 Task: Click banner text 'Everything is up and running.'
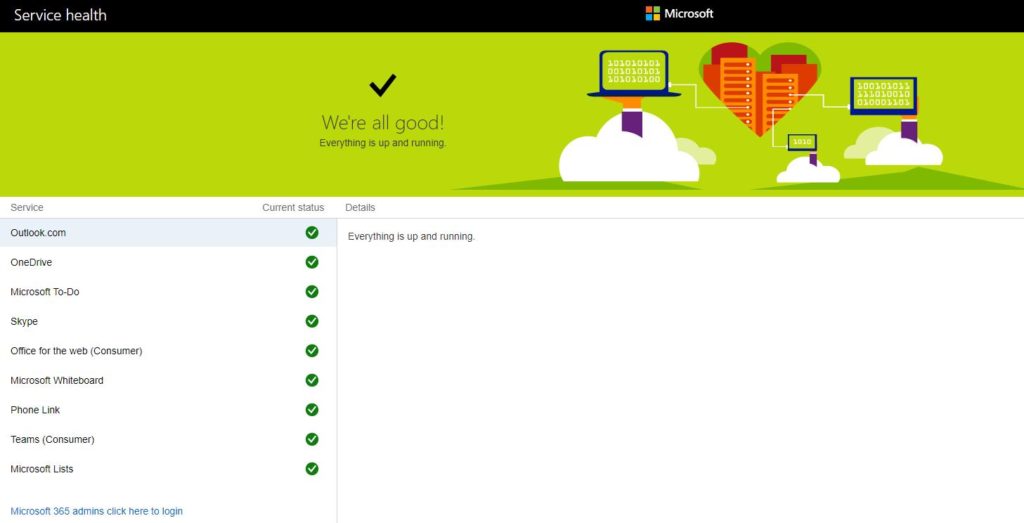coord(383,143)
